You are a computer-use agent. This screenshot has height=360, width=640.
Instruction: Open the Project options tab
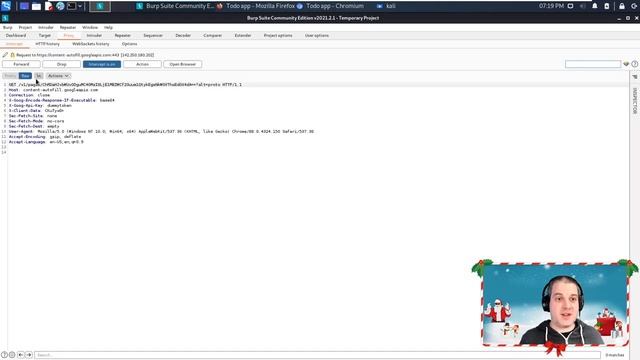(x=278, y=36)
